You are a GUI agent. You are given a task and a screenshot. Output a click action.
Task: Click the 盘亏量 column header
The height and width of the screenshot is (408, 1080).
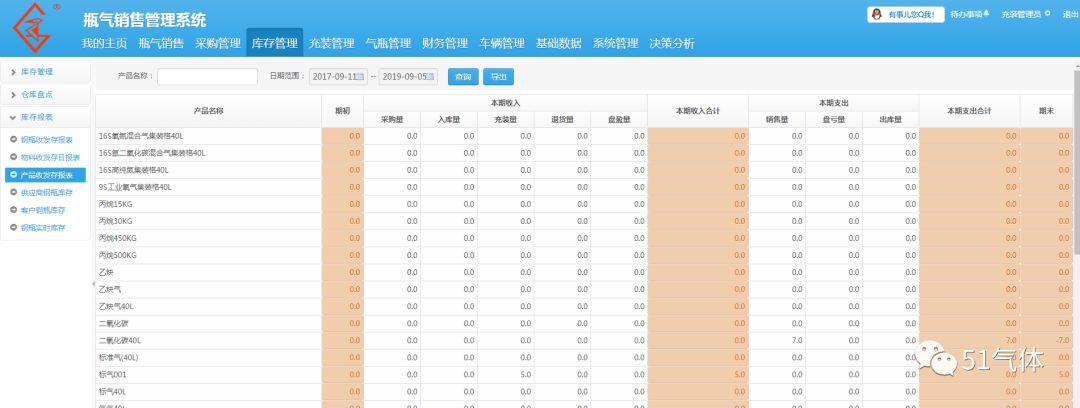(x=833, y=119)
